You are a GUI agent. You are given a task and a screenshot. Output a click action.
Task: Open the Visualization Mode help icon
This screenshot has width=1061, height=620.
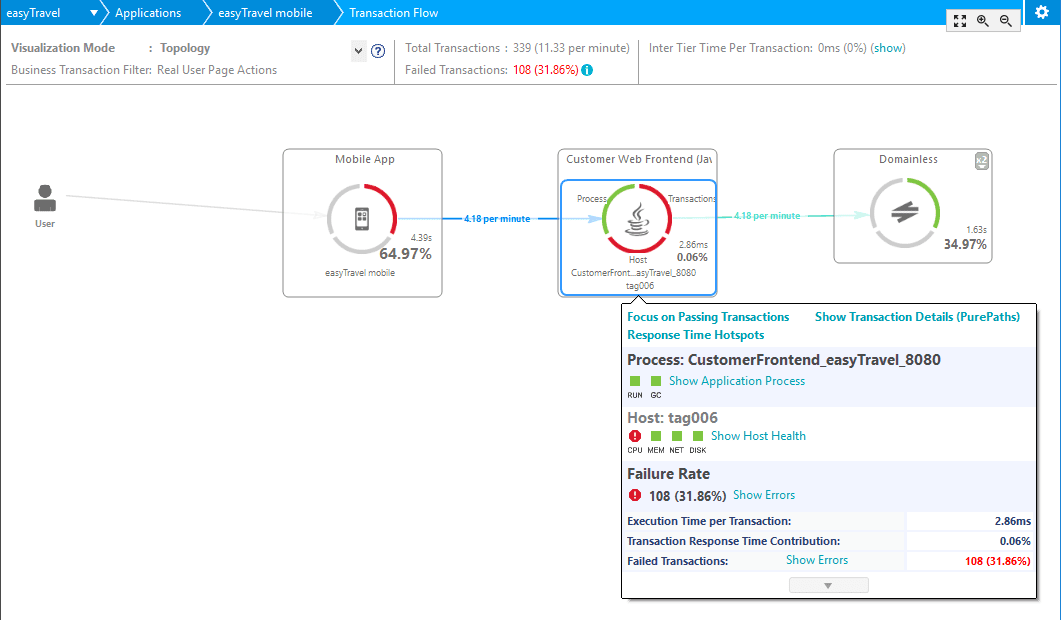point(378,51)
